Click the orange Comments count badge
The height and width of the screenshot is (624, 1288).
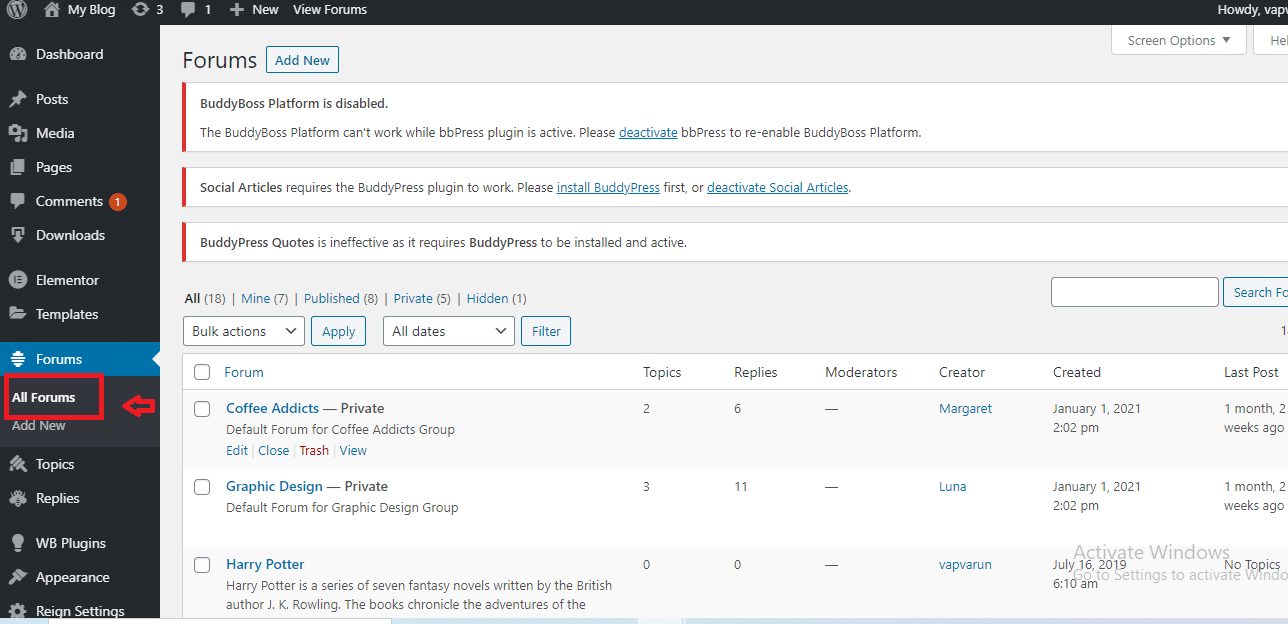tap(118, 201)
